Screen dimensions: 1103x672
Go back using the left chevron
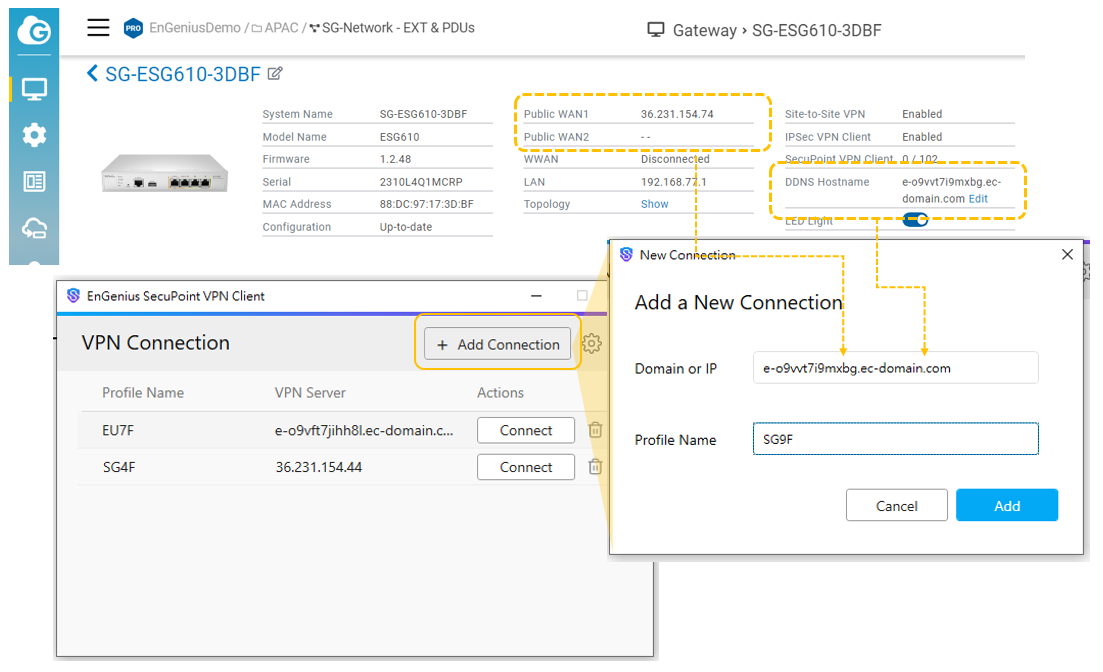tap(93, 73)
